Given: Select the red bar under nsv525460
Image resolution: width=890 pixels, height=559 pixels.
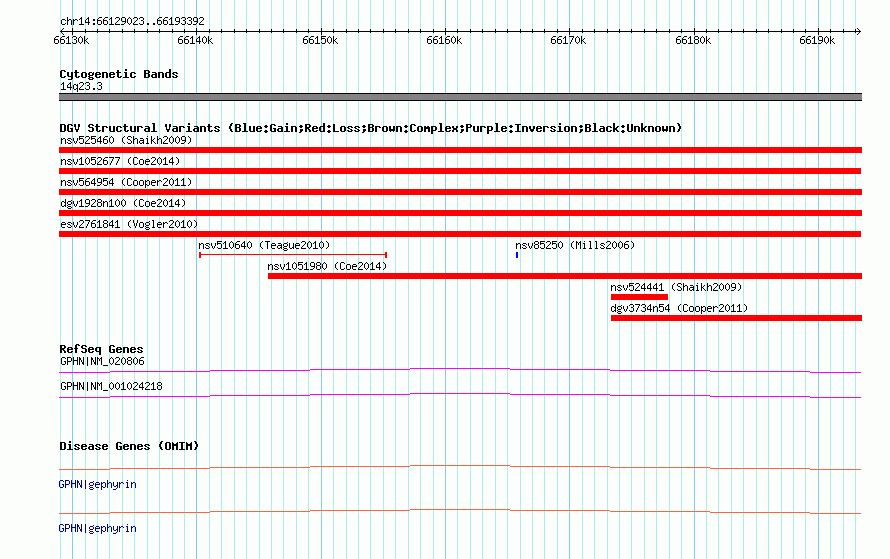Looking at the screenshot, I should [460, 150].
